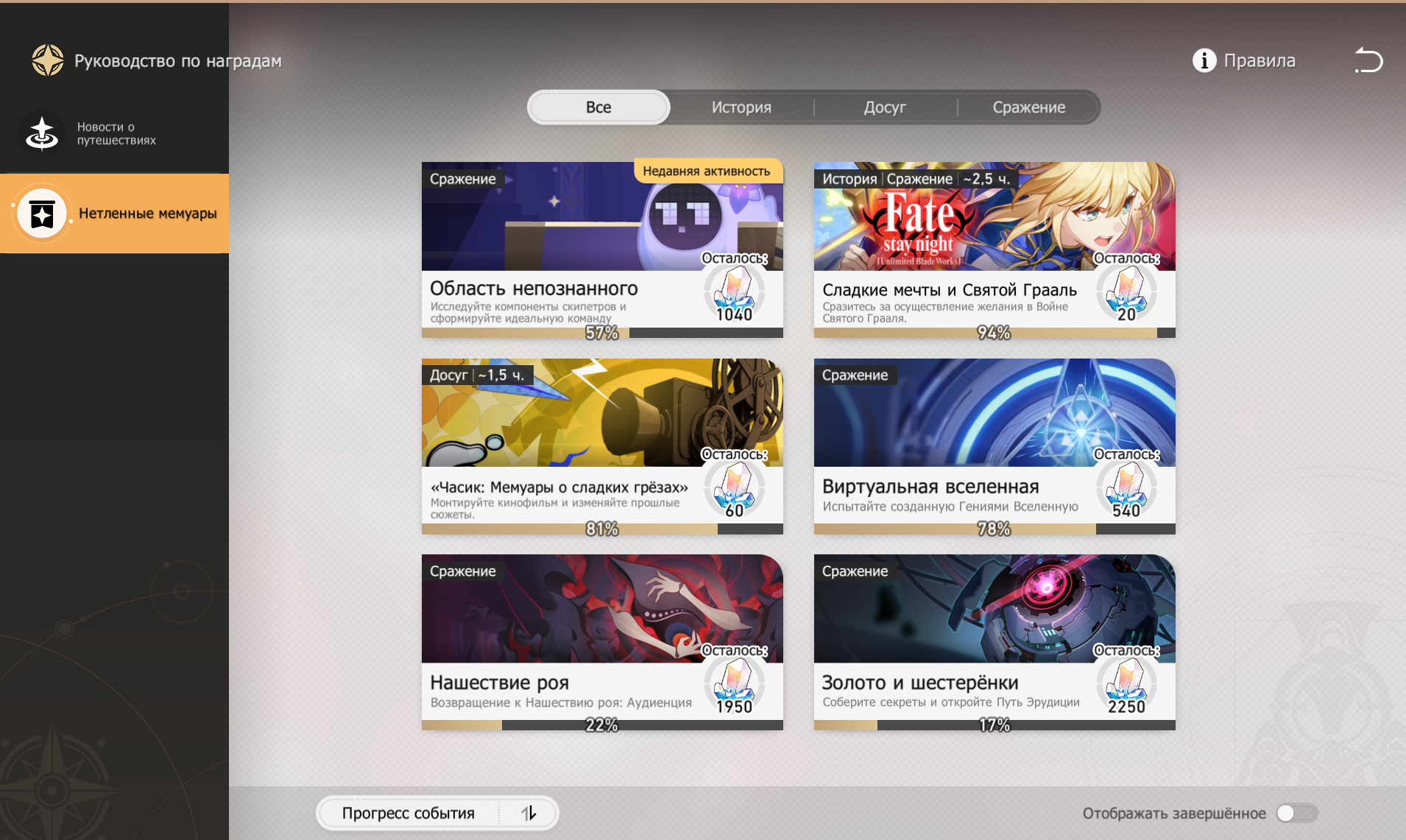Viewport: 1406px width, 840px height.
Task: Open 'Золото и шестерёнки' event title
Action: point(920,683)
